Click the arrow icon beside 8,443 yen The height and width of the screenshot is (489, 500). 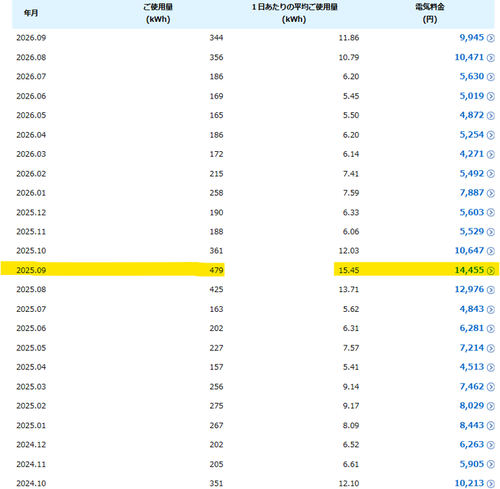click(x=490, y=426)
